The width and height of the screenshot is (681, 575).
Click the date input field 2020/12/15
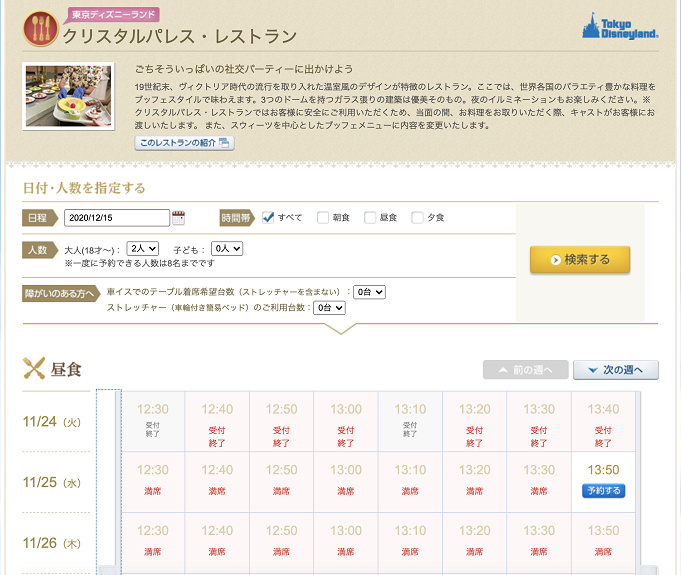point(117,218)
